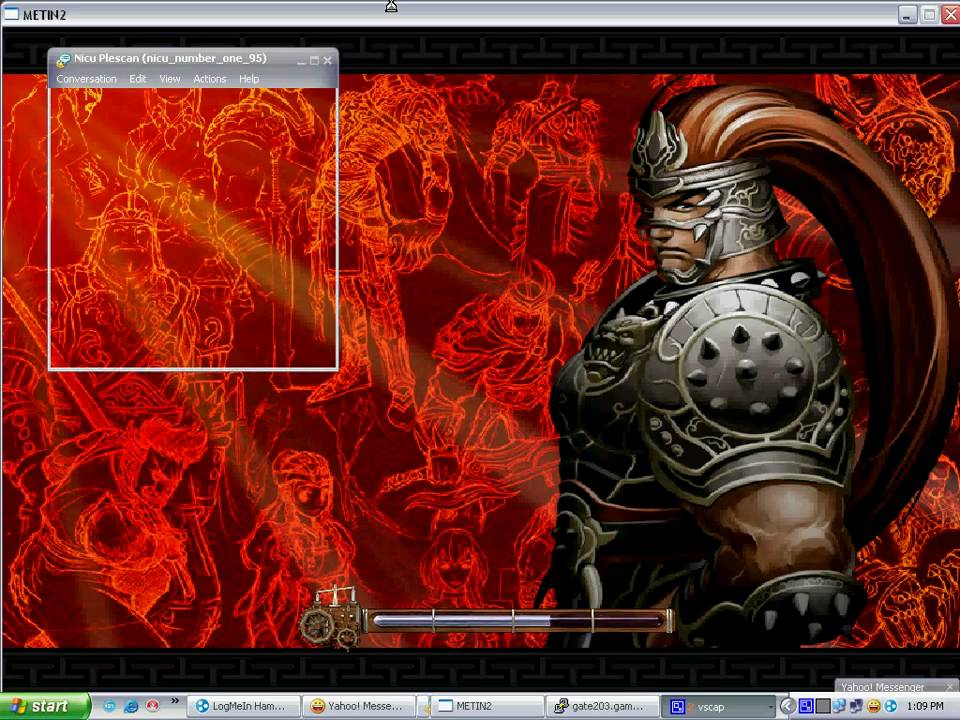This screenshot has width=960, height=720.
Task: Expand hidden system tray icons arrow
Action: click(x=788, y=707)
